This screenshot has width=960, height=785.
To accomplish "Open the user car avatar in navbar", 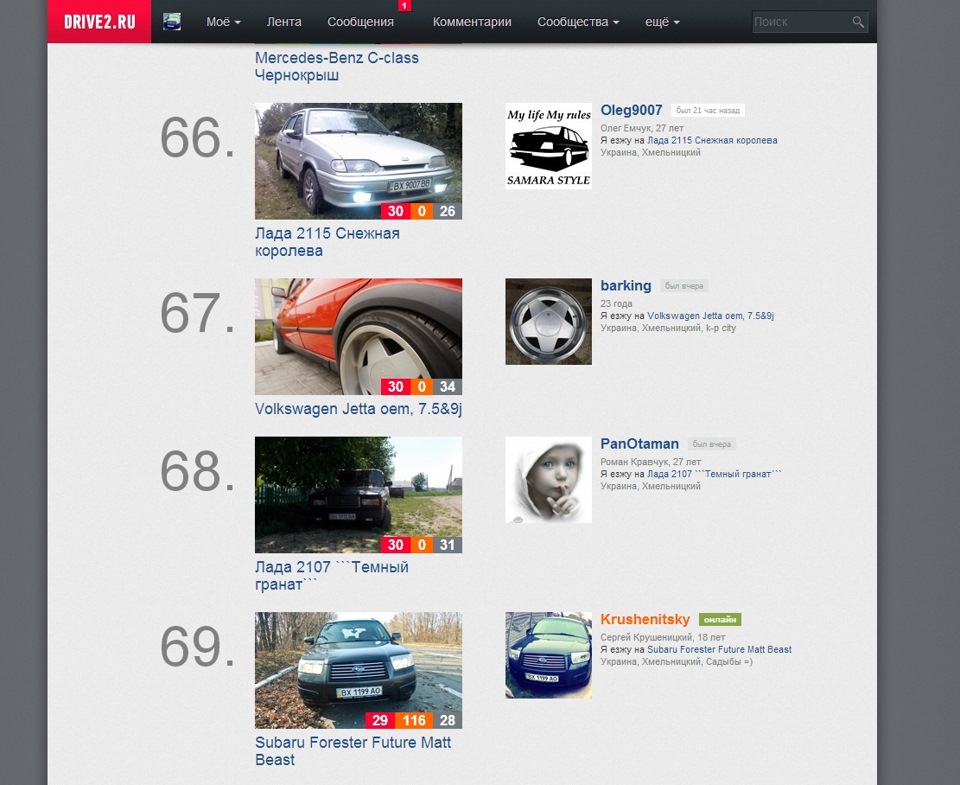I will [172, 22].
